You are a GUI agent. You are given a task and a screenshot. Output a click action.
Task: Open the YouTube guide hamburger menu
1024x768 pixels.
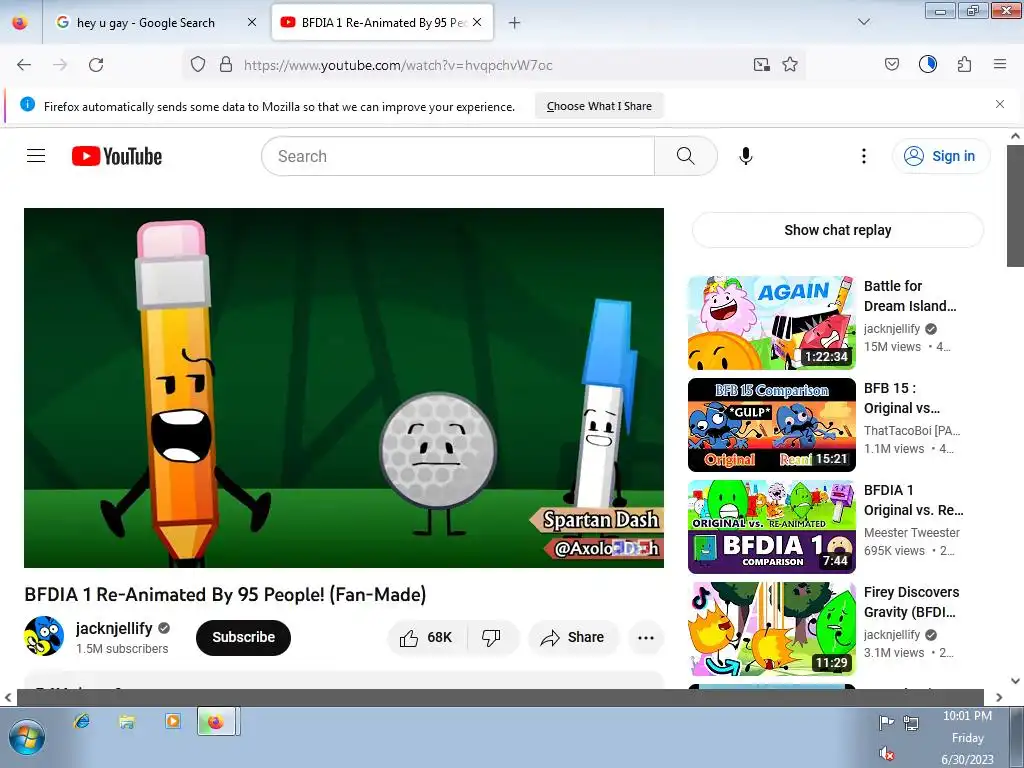36,155
